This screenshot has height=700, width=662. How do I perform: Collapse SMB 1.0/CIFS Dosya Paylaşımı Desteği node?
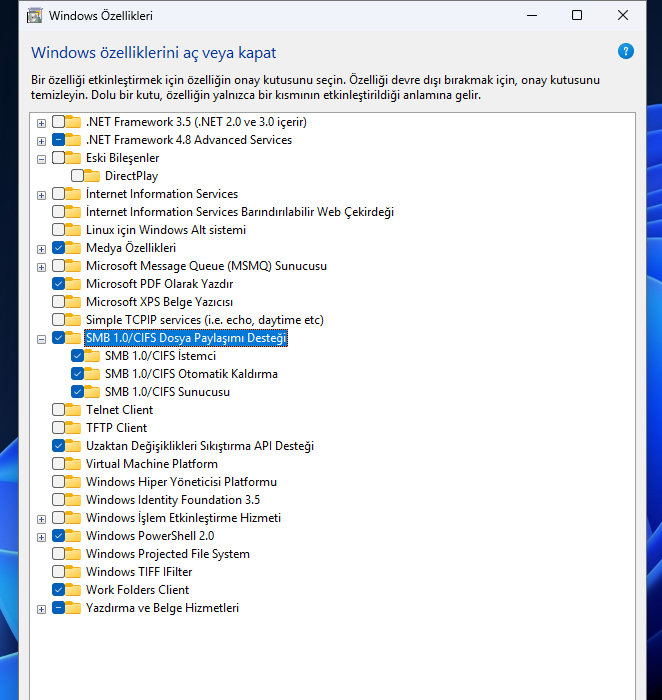point(42,339)
